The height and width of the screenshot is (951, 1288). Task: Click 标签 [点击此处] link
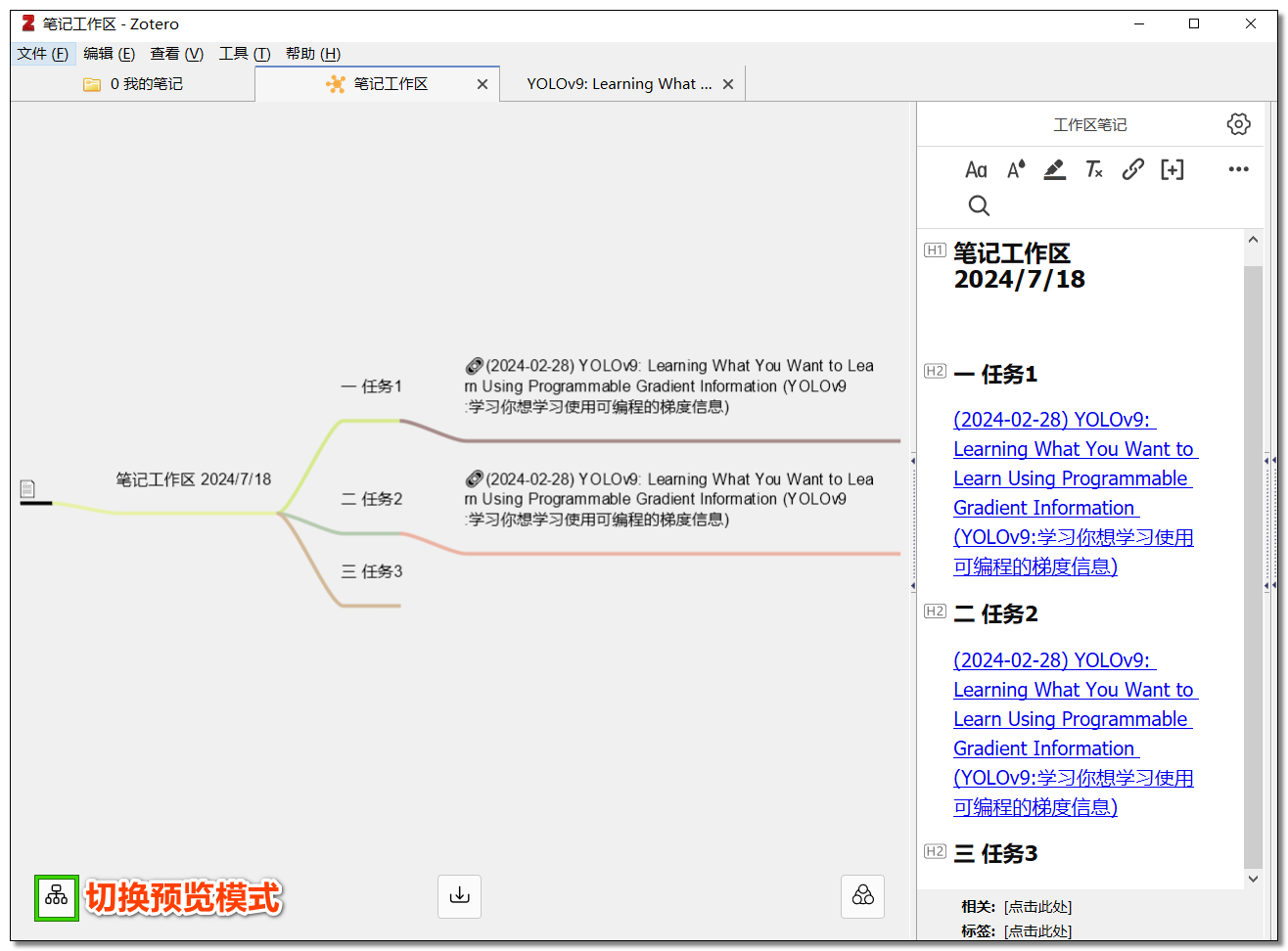(x=1037, y=931)
